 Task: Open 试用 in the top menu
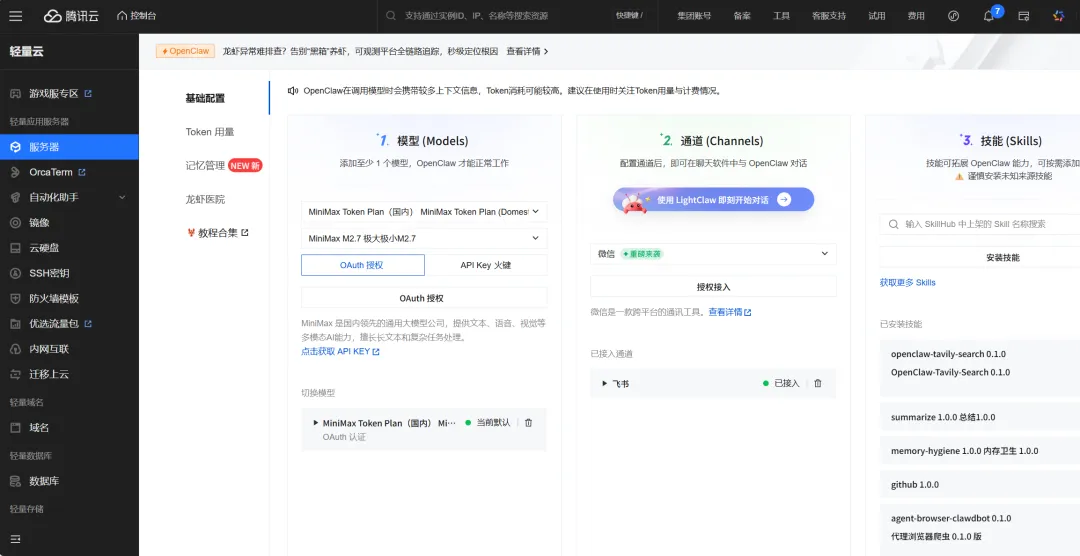876,16
